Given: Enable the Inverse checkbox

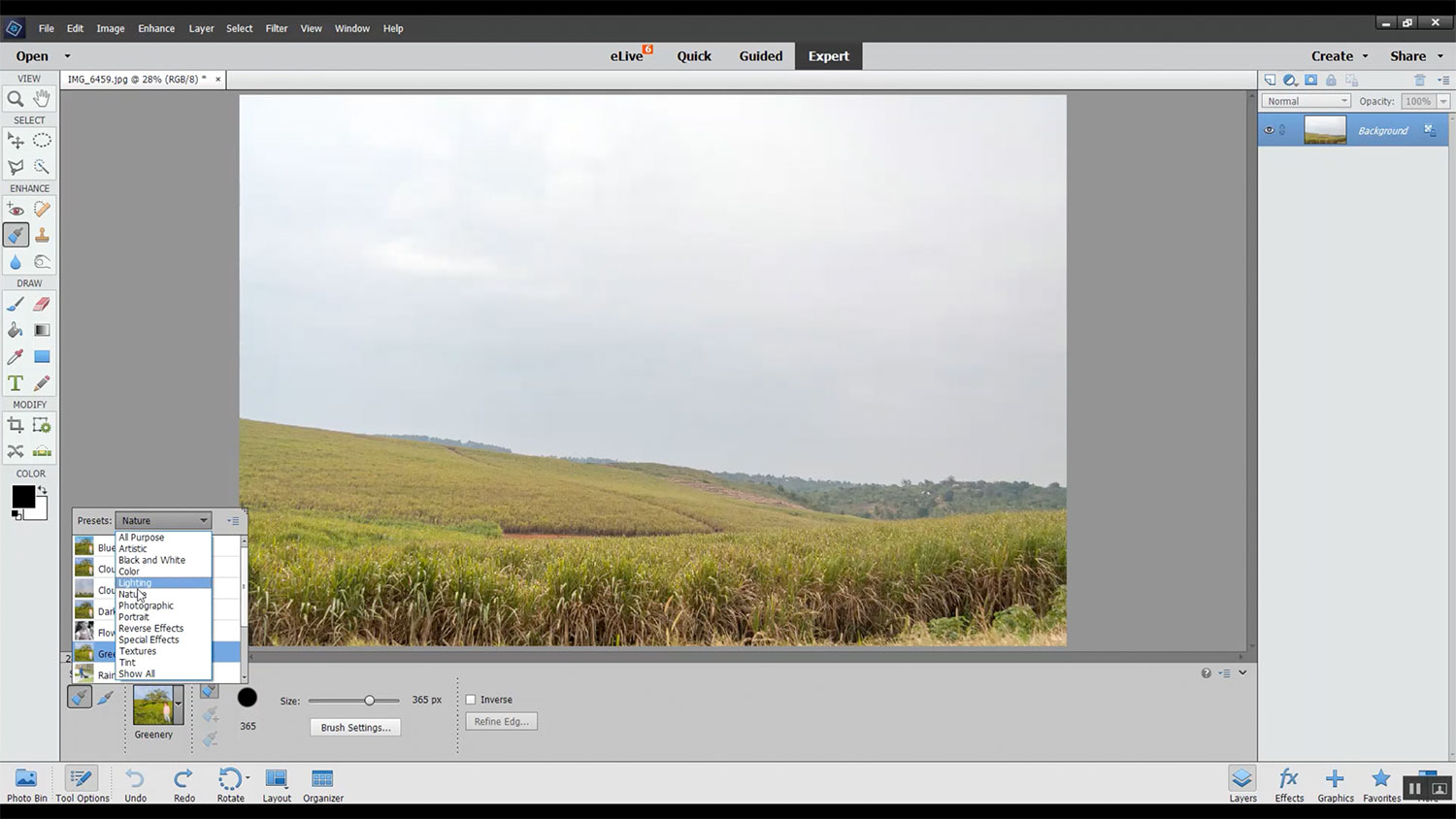Looking at the screenshot, I should [x=471, y=700].
